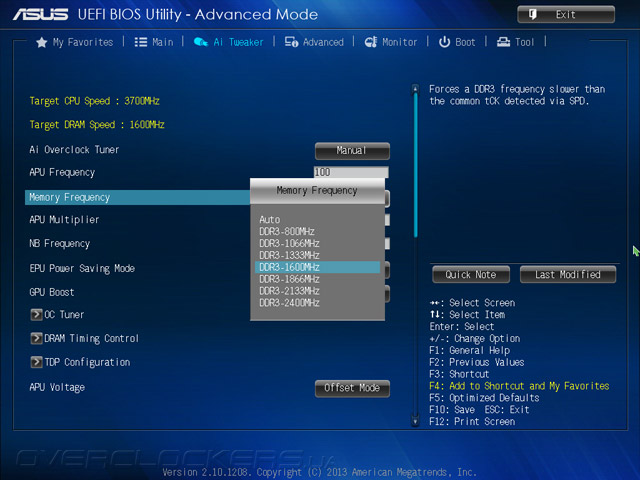640x480 pixels.
Task: Show the Last Modified settings
Action: 568,274
